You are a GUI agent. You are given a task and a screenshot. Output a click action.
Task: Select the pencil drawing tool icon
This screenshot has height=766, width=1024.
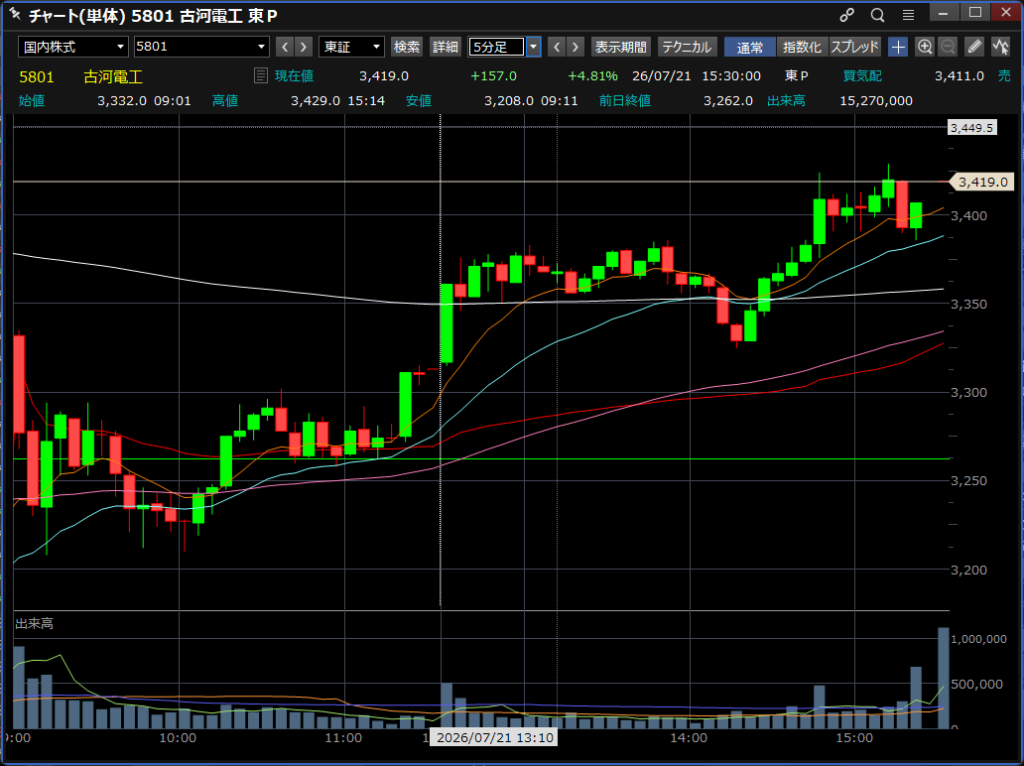coord(974,47)
